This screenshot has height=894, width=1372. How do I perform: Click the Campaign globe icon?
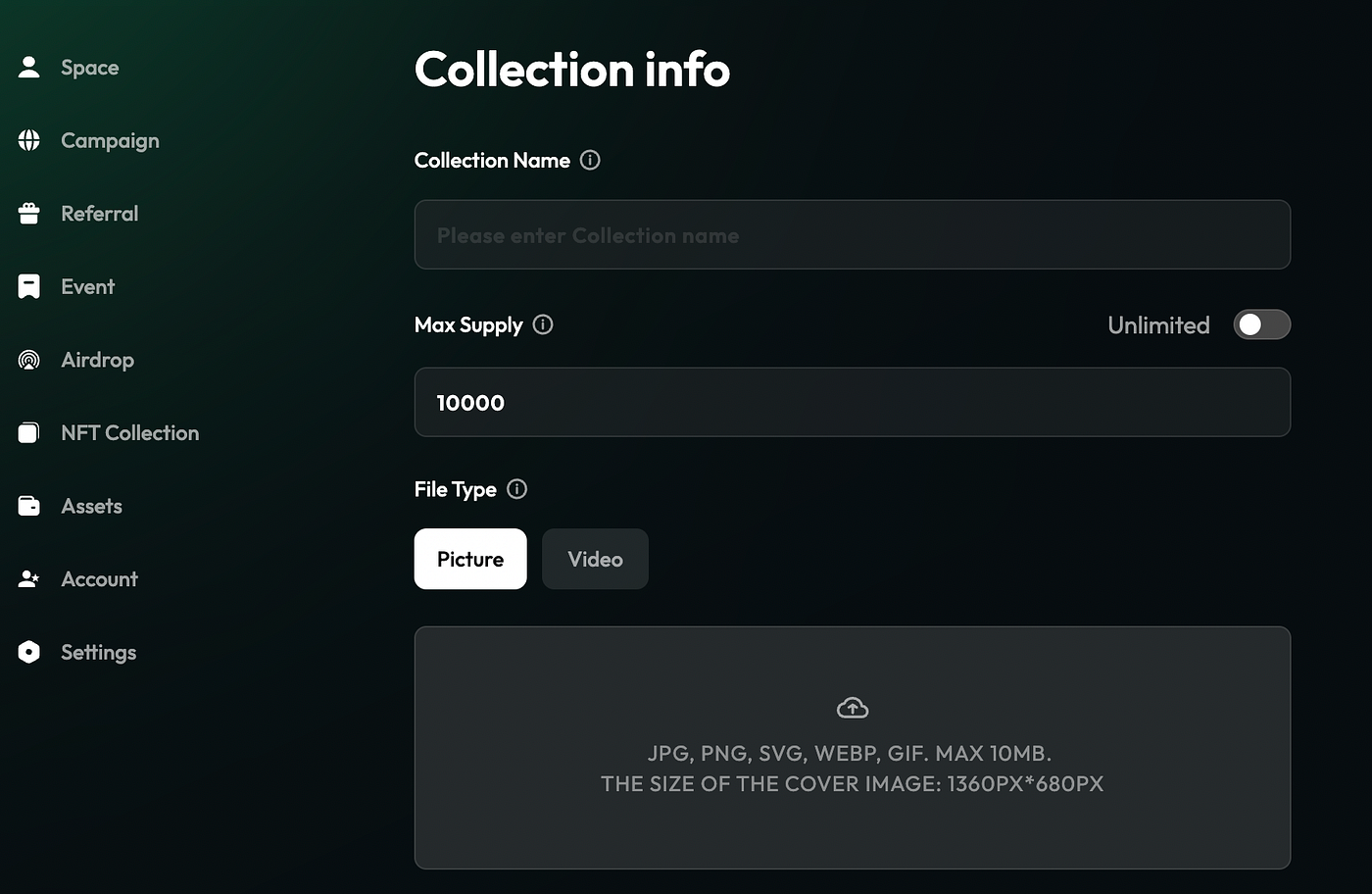pyautogui.click(x=29, y=140)
